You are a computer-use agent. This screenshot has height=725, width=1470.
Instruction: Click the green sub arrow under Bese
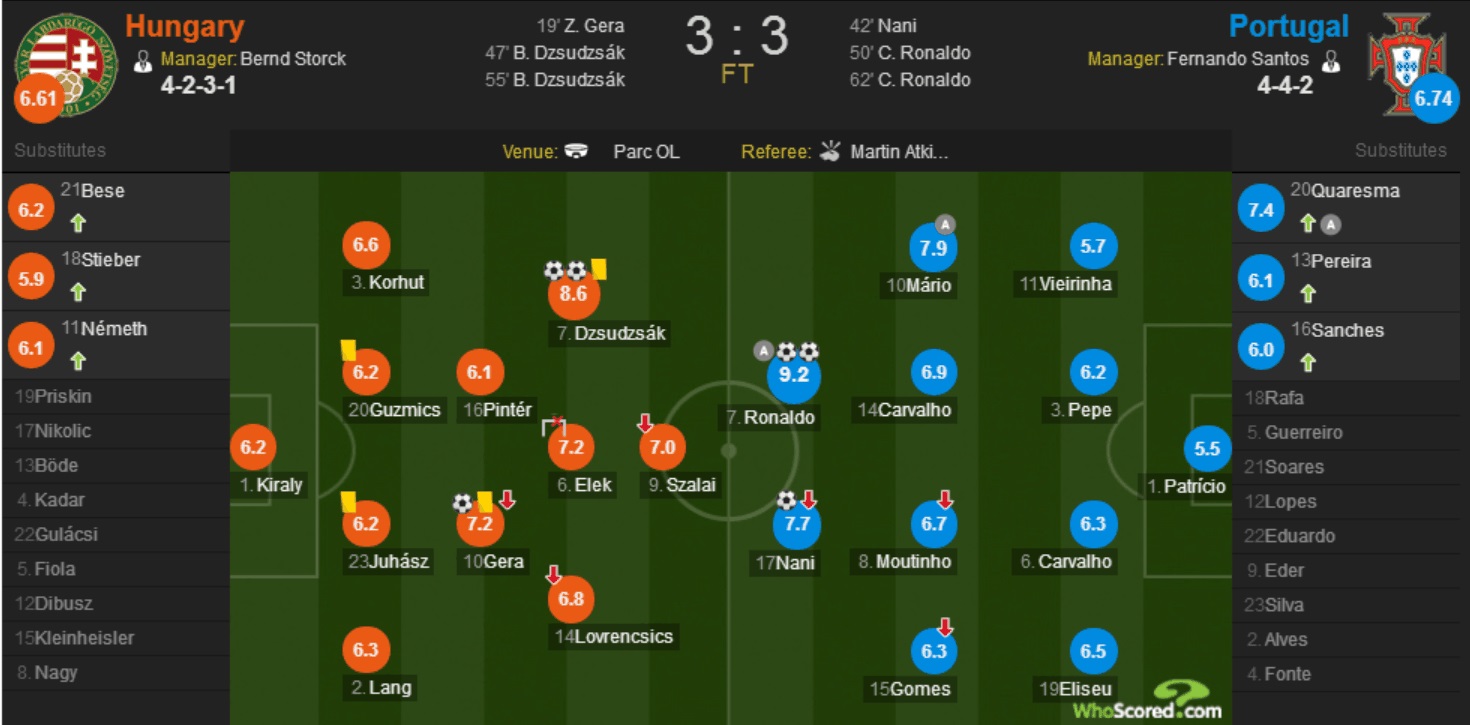78,222
